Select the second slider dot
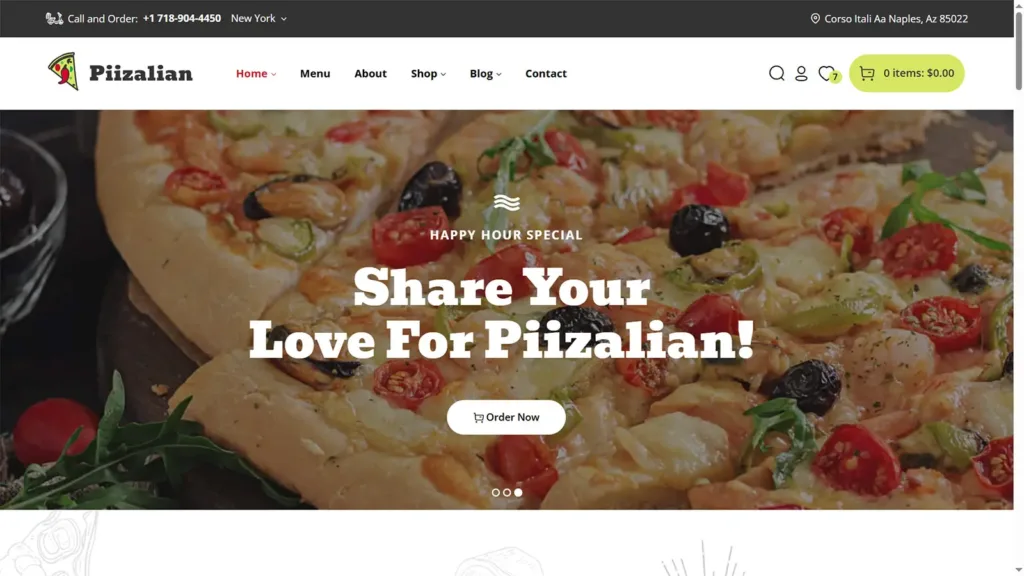1024x576 pixels. (507, 492)
